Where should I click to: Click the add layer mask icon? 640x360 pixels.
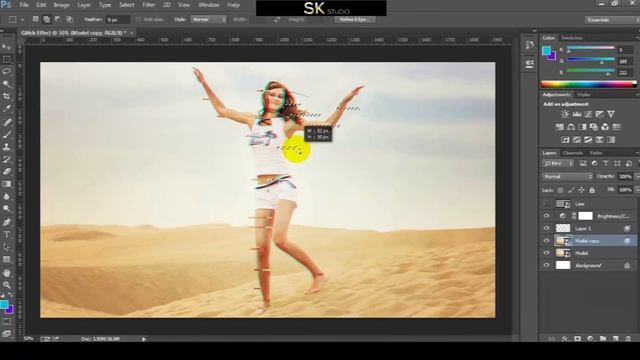[x=578, y=338]
